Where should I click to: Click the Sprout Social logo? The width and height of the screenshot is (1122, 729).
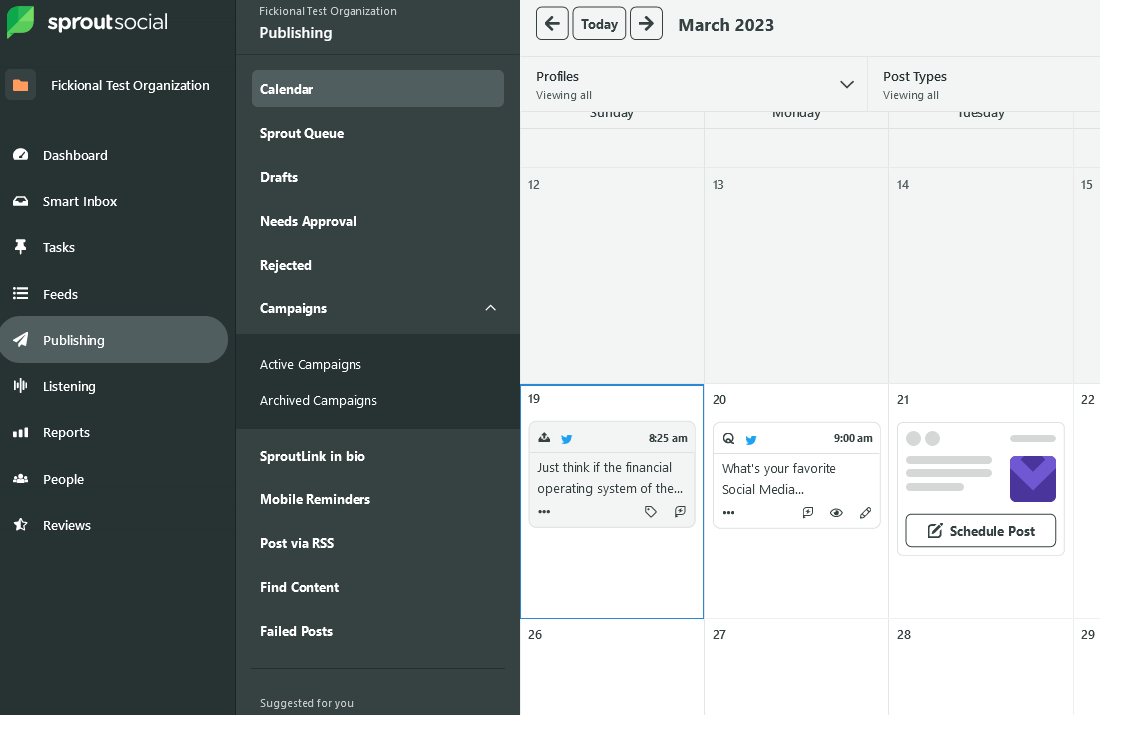(x=88, y=22)
